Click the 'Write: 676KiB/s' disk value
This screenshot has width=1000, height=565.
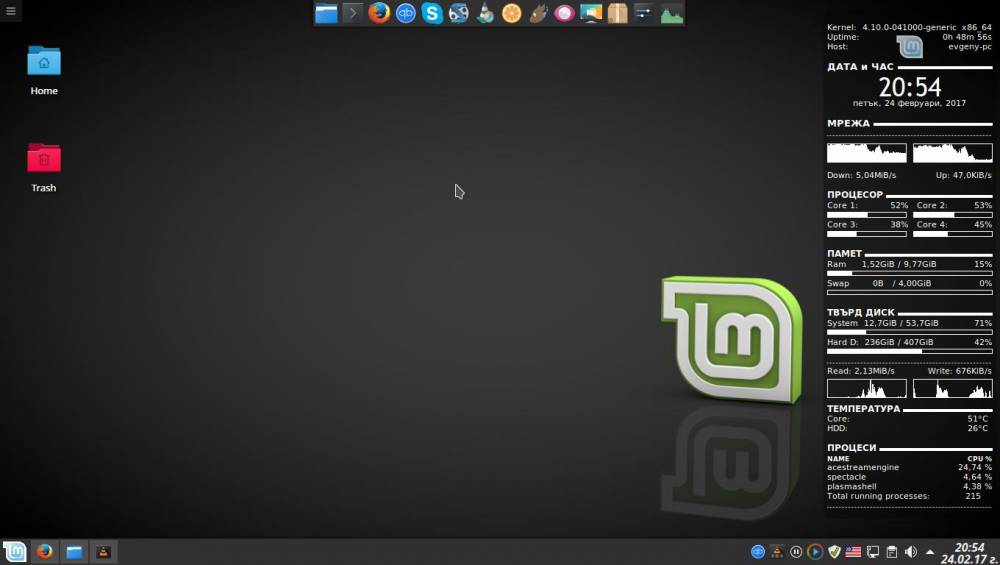pos(960,371)
